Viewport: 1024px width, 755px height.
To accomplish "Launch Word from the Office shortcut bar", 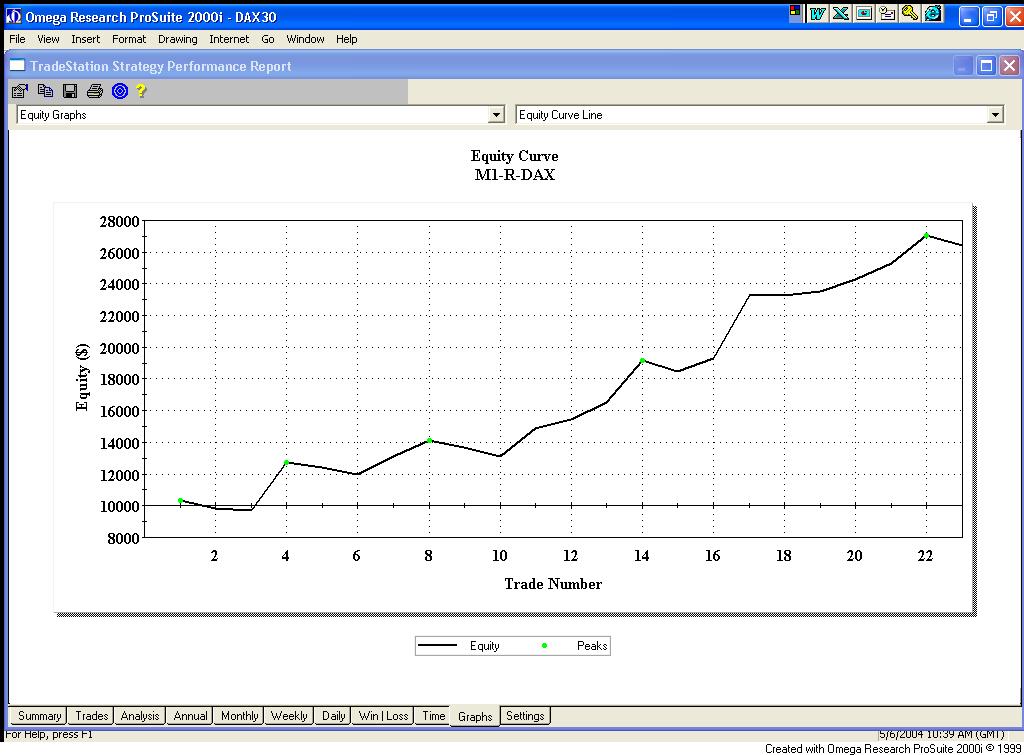I will pyautogui.click(x=818, y=13).
